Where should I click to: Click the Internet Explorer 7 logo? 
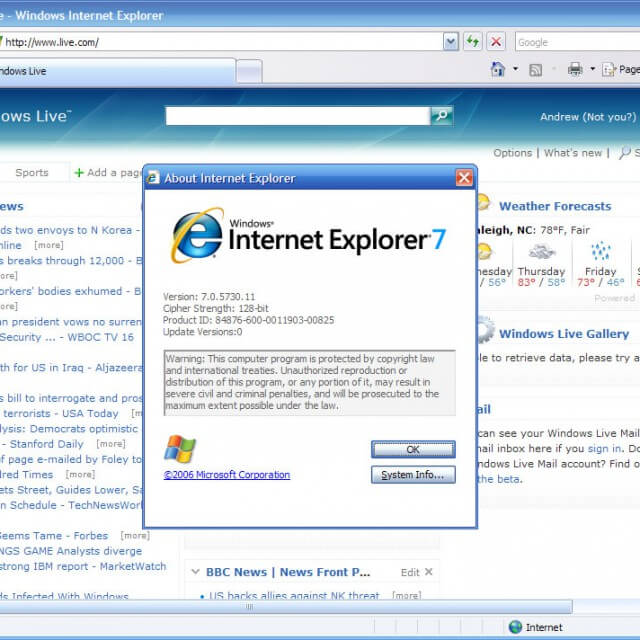pos(309,236)
